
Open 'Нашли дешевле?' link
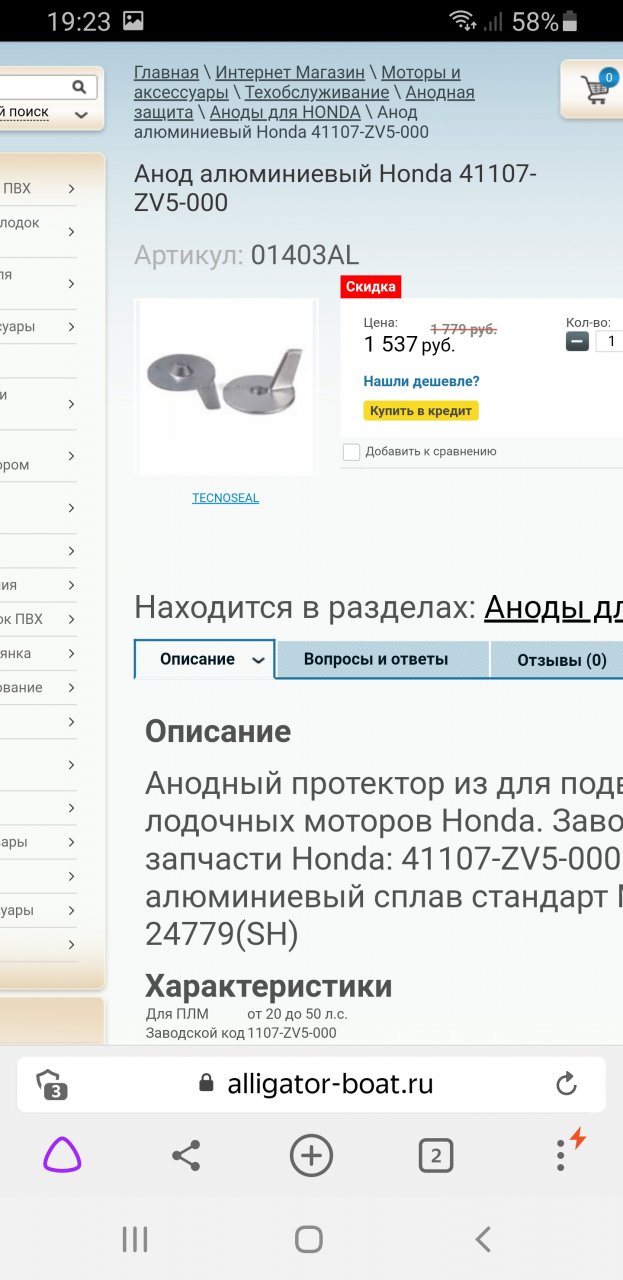coord(421,381)
